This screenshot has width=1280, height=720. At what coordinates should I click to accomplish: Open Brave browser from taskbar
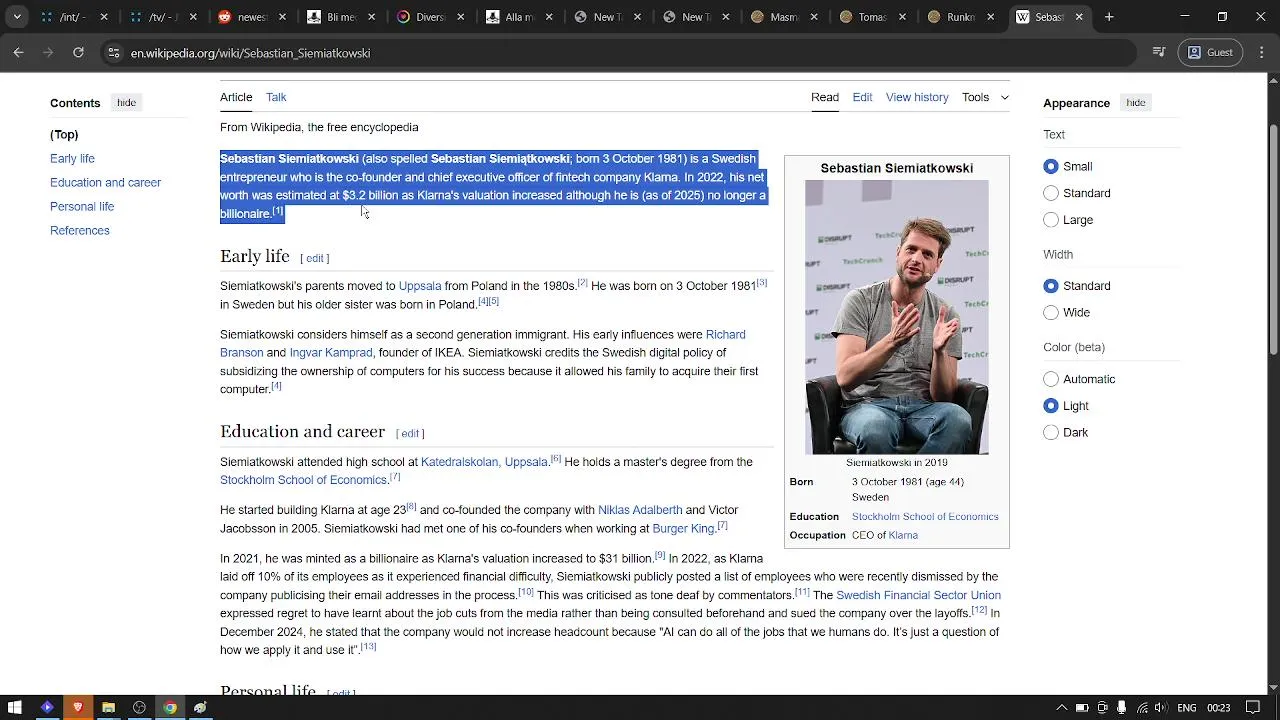click(x=77, y=708)
